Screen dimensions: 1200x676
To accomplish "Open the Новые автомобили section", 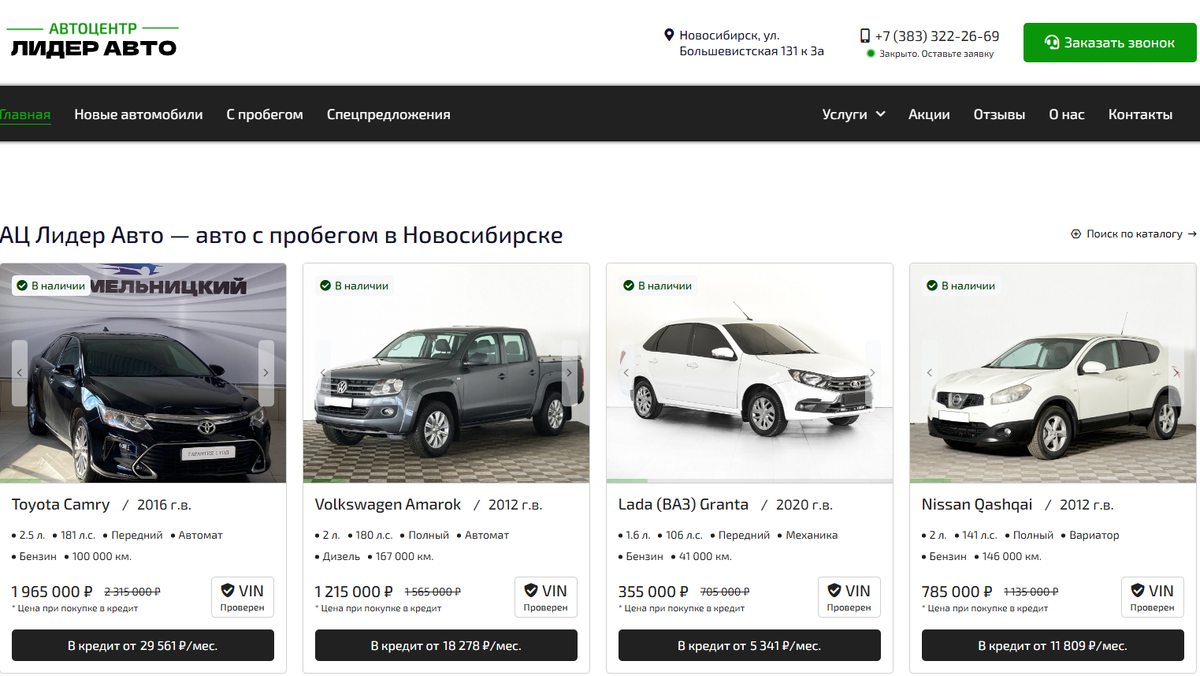I will [138, 114].
